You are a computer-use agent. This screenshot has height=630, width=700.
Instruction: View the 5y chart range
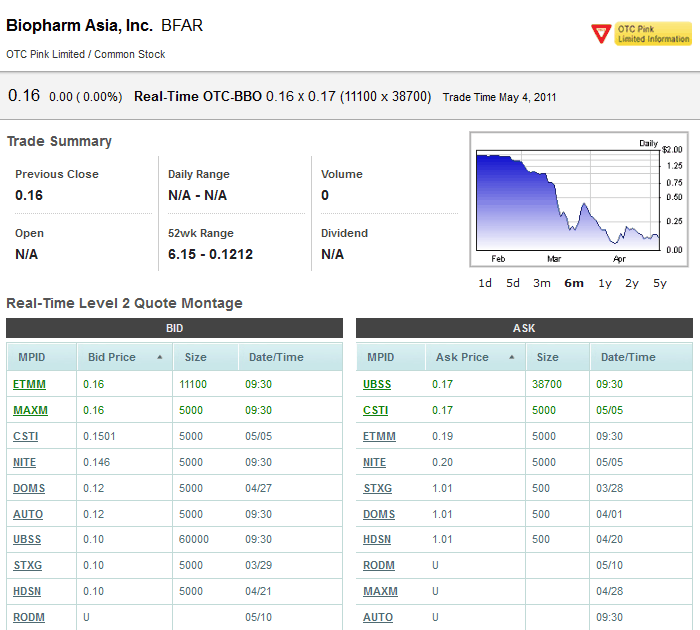click(660, 283)
